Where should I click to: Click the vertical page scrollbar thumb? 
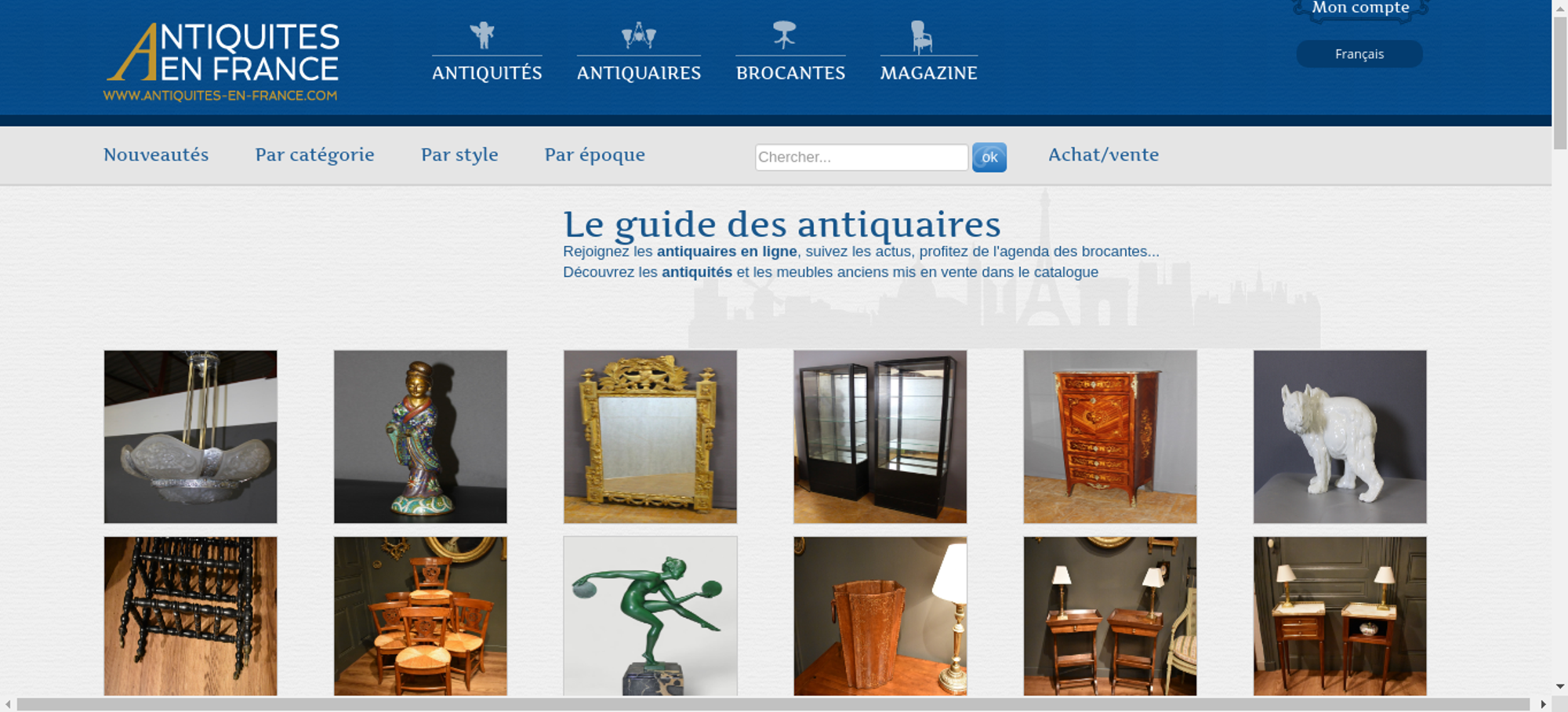point(1559,82)
